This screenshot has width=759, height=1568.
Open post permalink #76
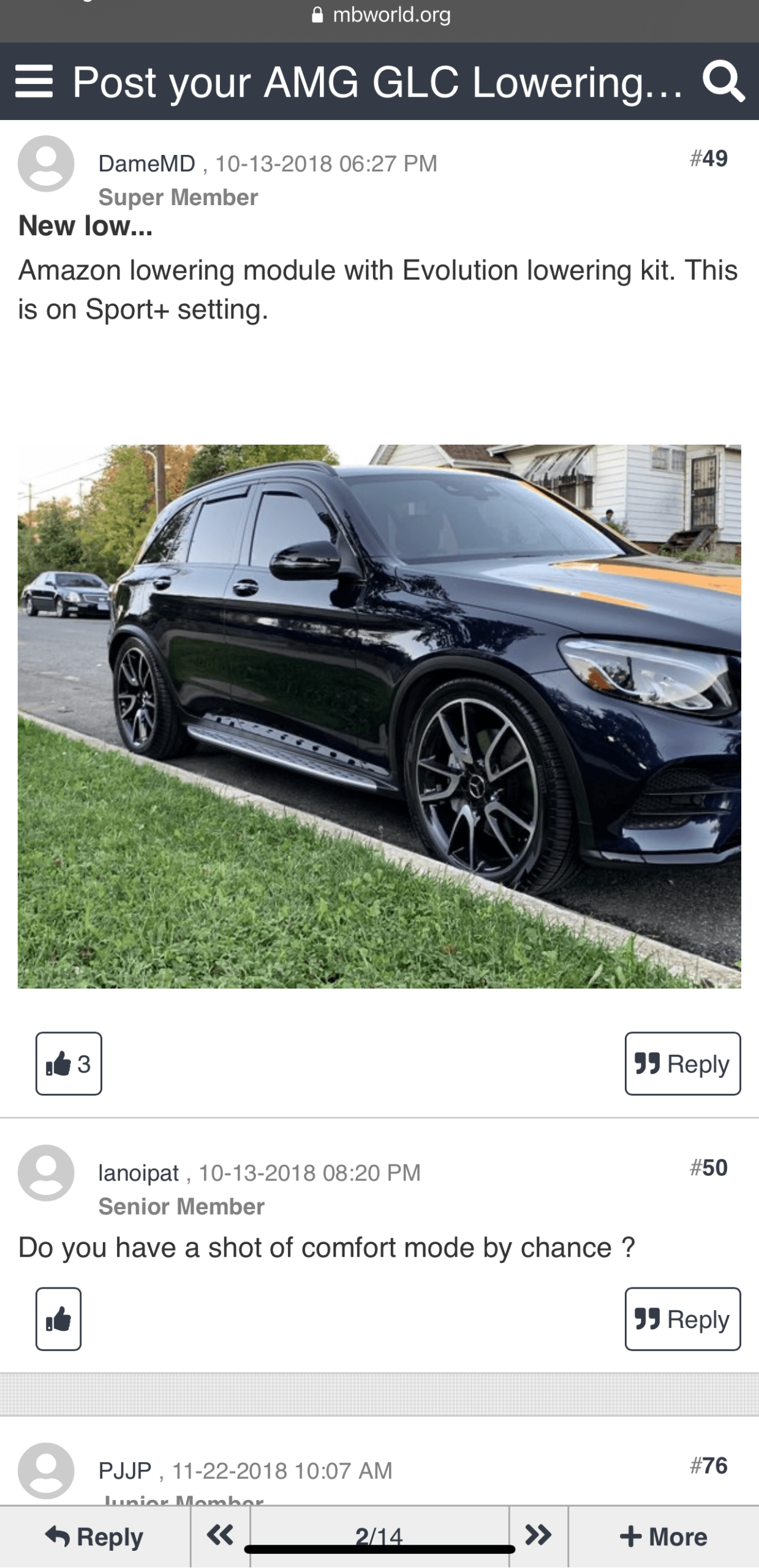click(709, 1465)
